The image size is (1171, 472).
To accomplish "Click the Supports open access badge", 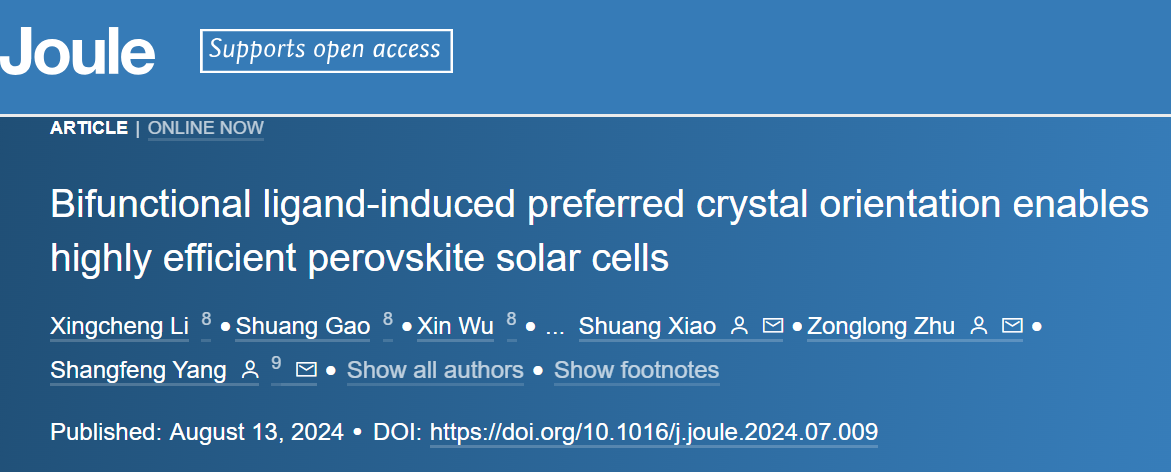I will [x=326, y=51].
